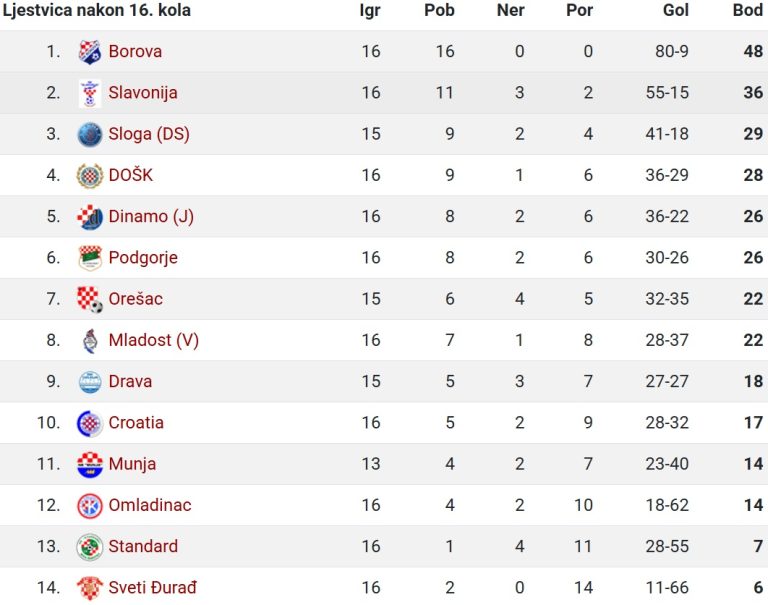Image resolution: width=768 pixels, height=605 pixels.
Task: Open the Standard team link
Action: (x=143, y=546)
